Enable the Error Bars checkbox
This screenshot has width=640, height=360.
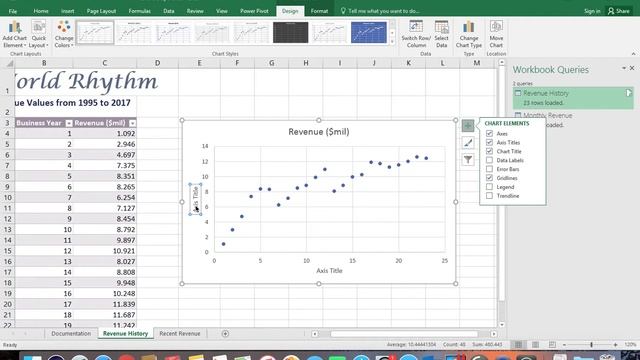[489, 169]
